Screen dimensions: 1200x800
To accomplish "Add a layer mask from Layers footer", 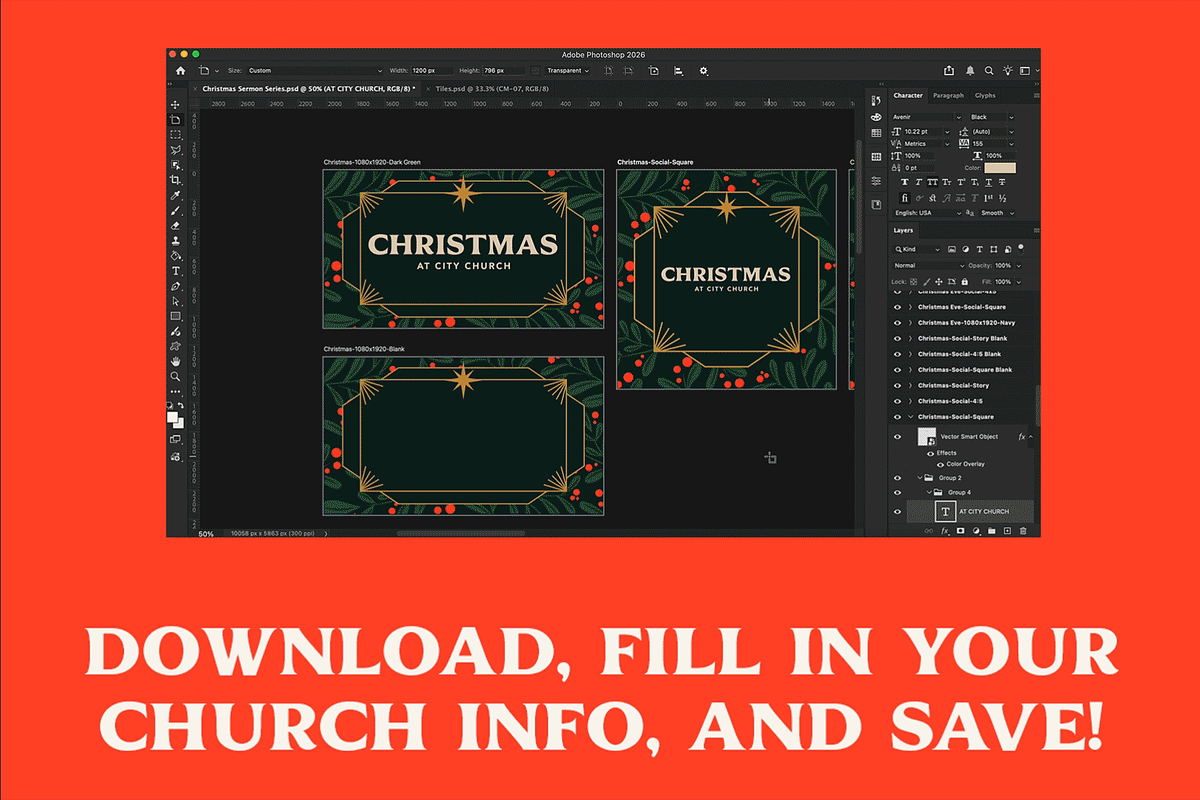I will point(960,531).
